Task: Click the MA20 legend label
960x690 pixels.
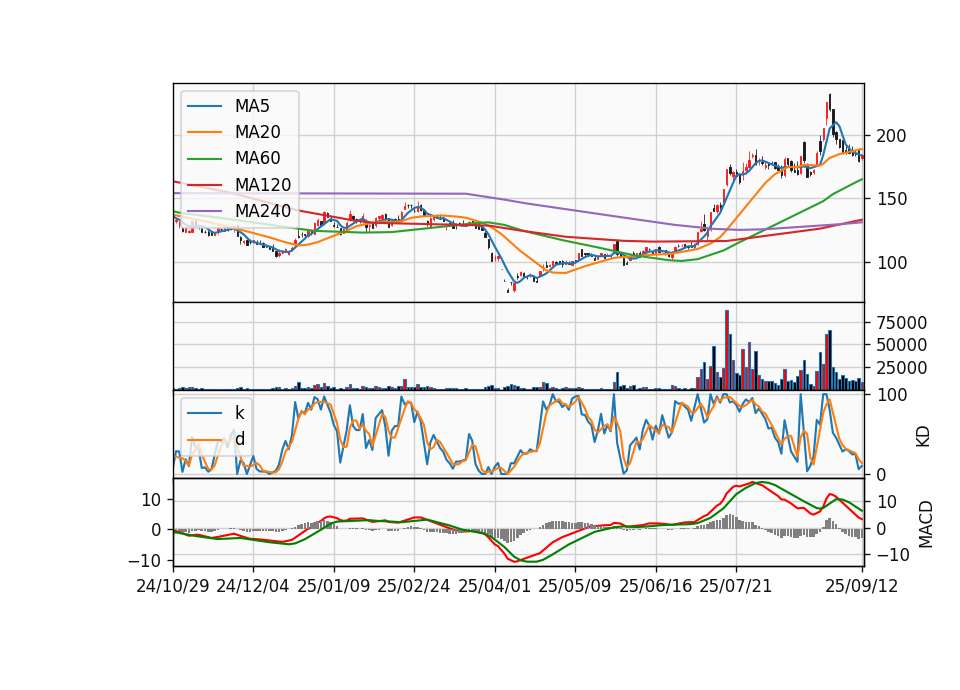Action: (x=257, y=132)
